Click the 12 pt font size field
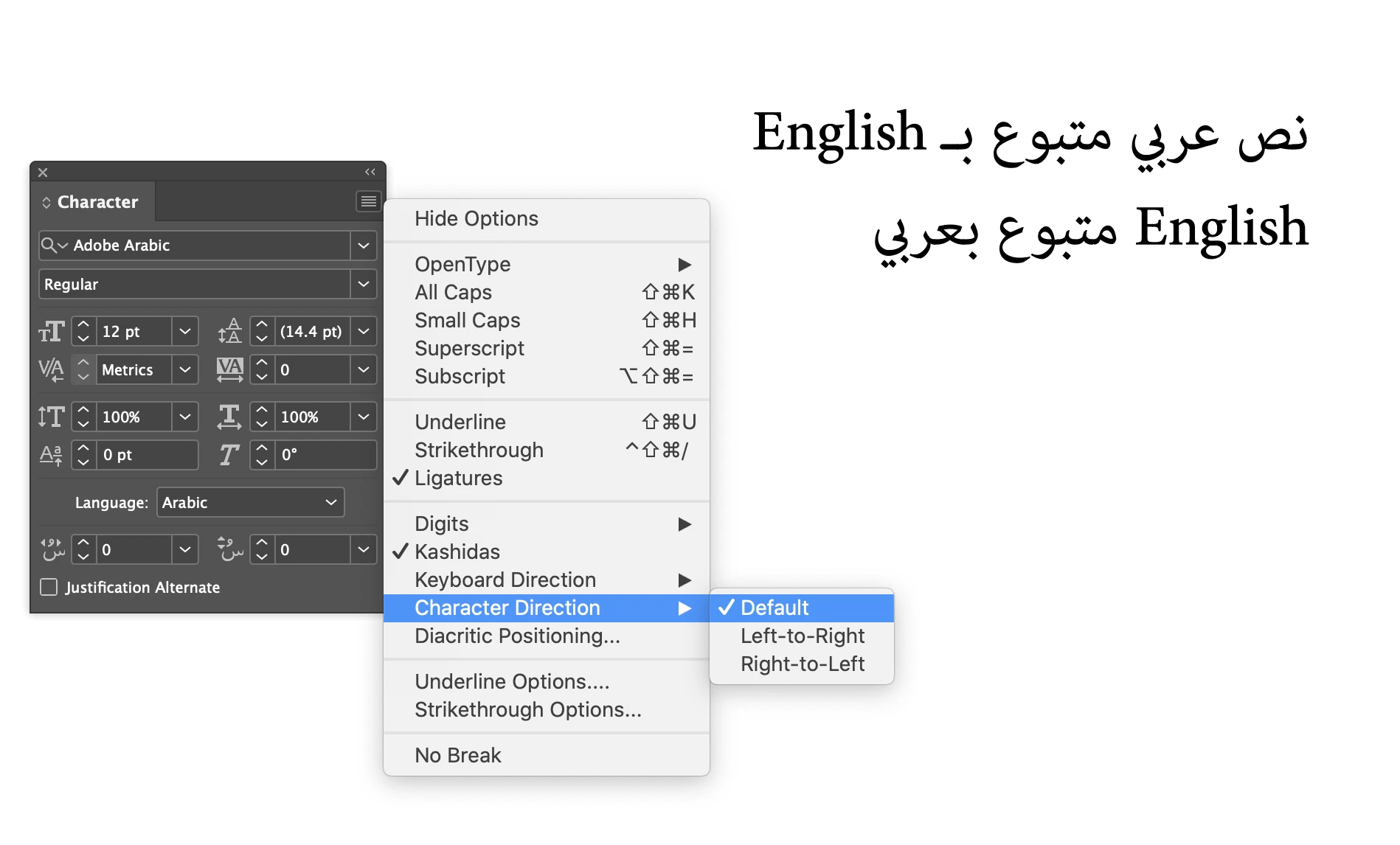The width and height of the screenshot is (1400, 845). [x=134, y=332]
